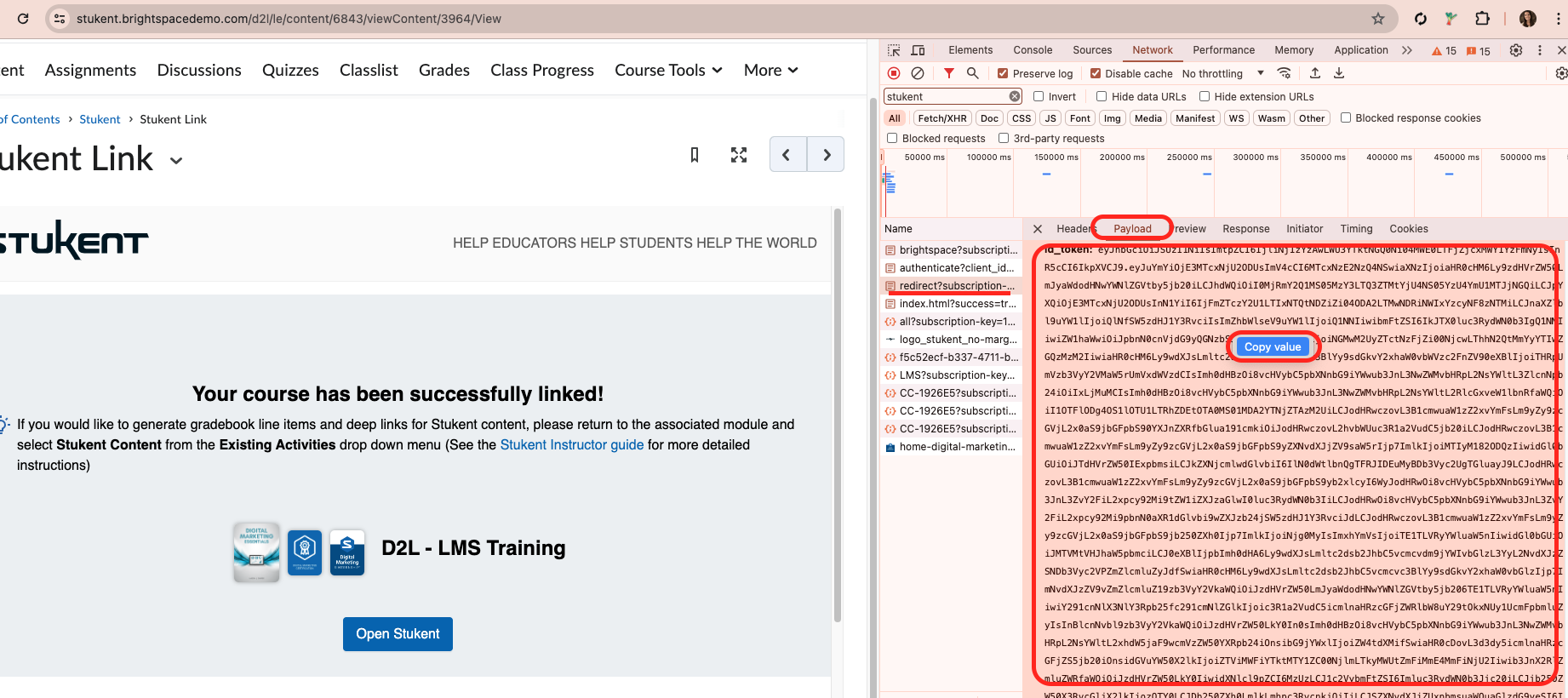Bookmark this page with the star icon
The width and height of the screenshot is (1568, 698).
pyautogui.click(x=1378, y=19)
